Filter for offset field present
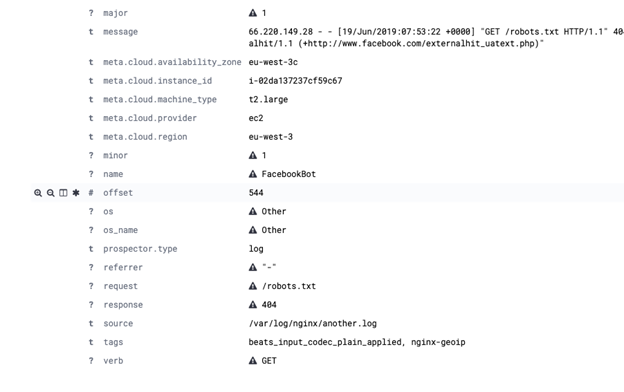 76,193
